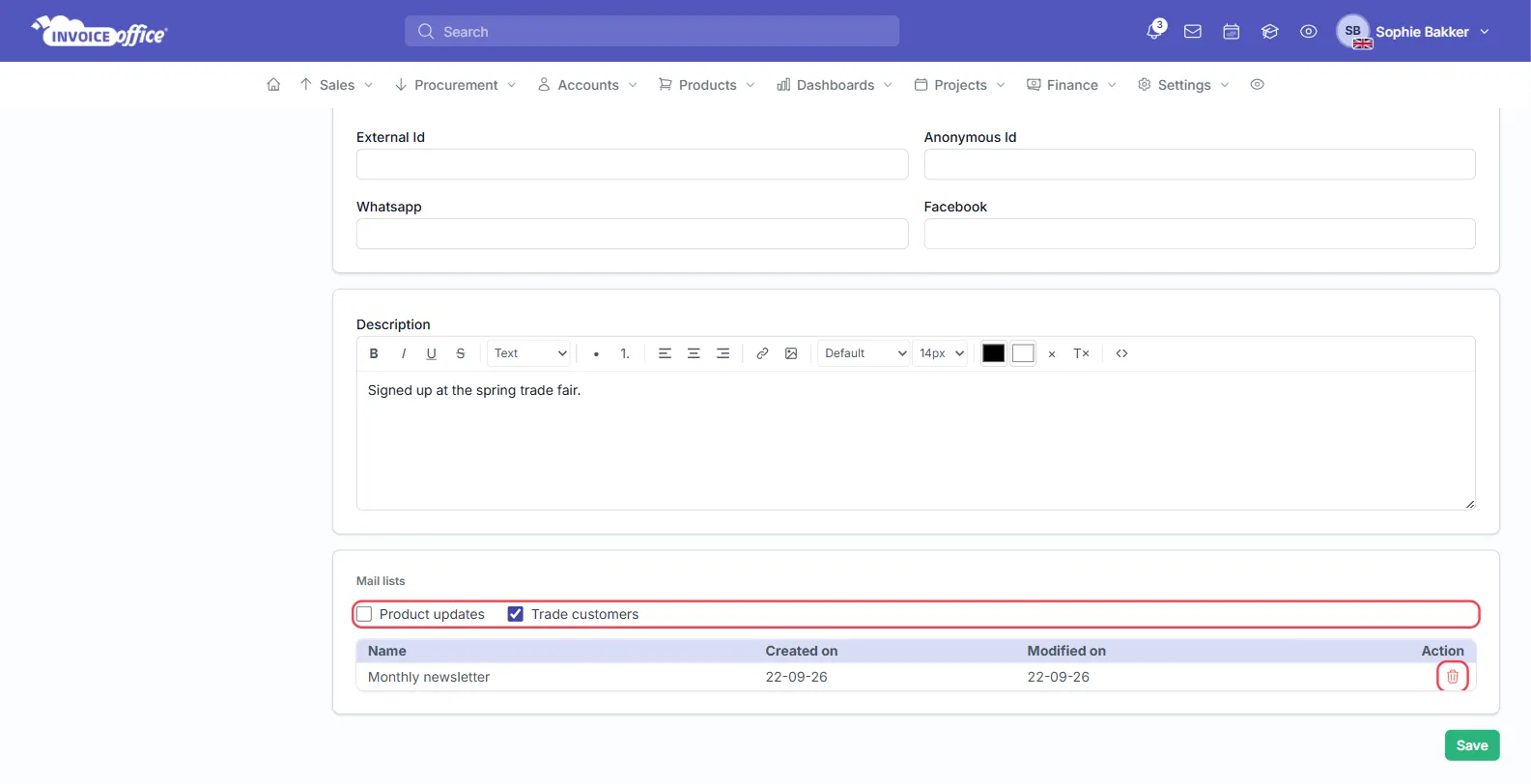Open the mail inbox icon
The height and width of the screenshot is (784, 1531).
pyautogui.click(x=1193, y=32)
